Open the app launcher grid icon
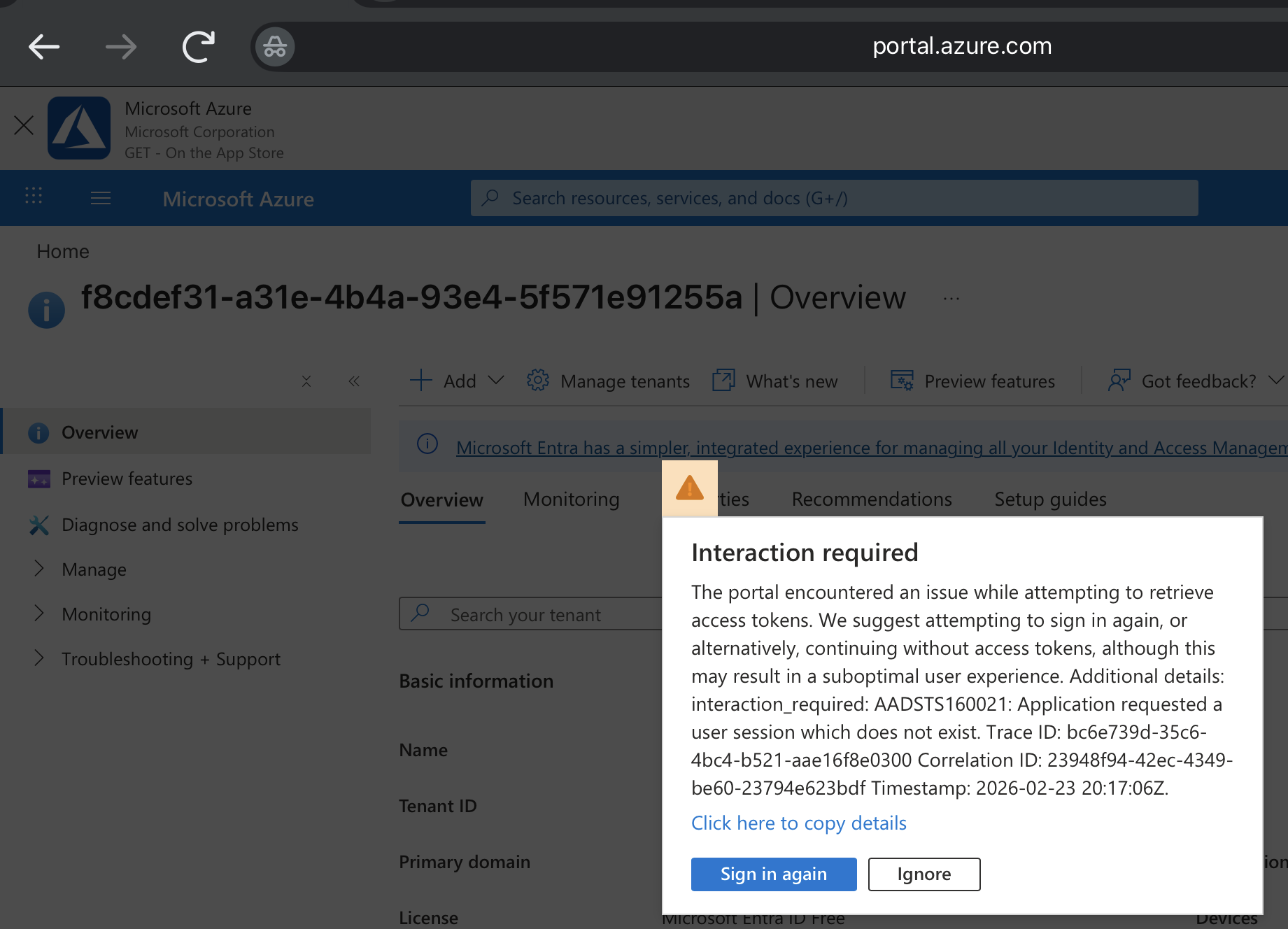The height and width of the screenshot is (929, 1288). [x=34, y=195]
